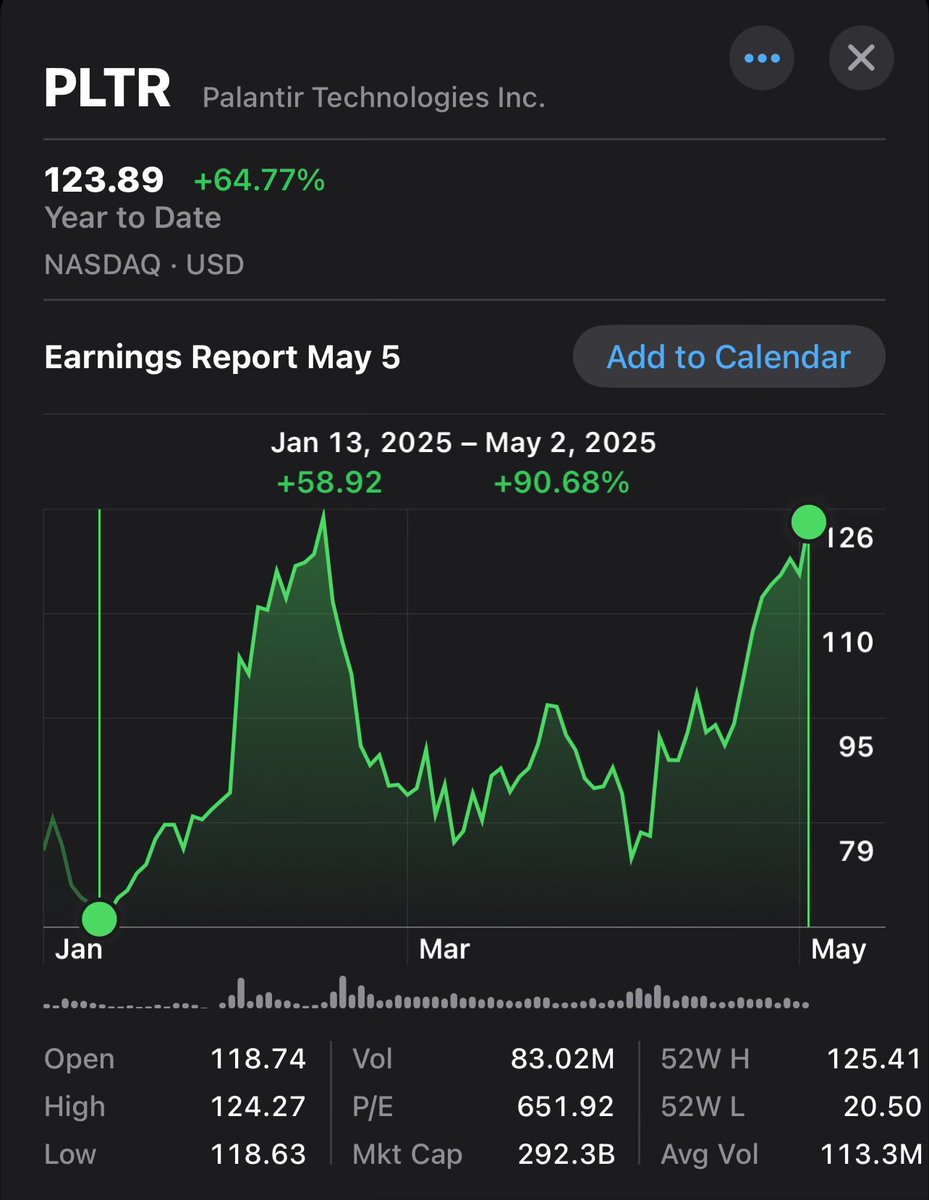
Task: Select the chart's left range handle dot
Action: coord(99,917)
